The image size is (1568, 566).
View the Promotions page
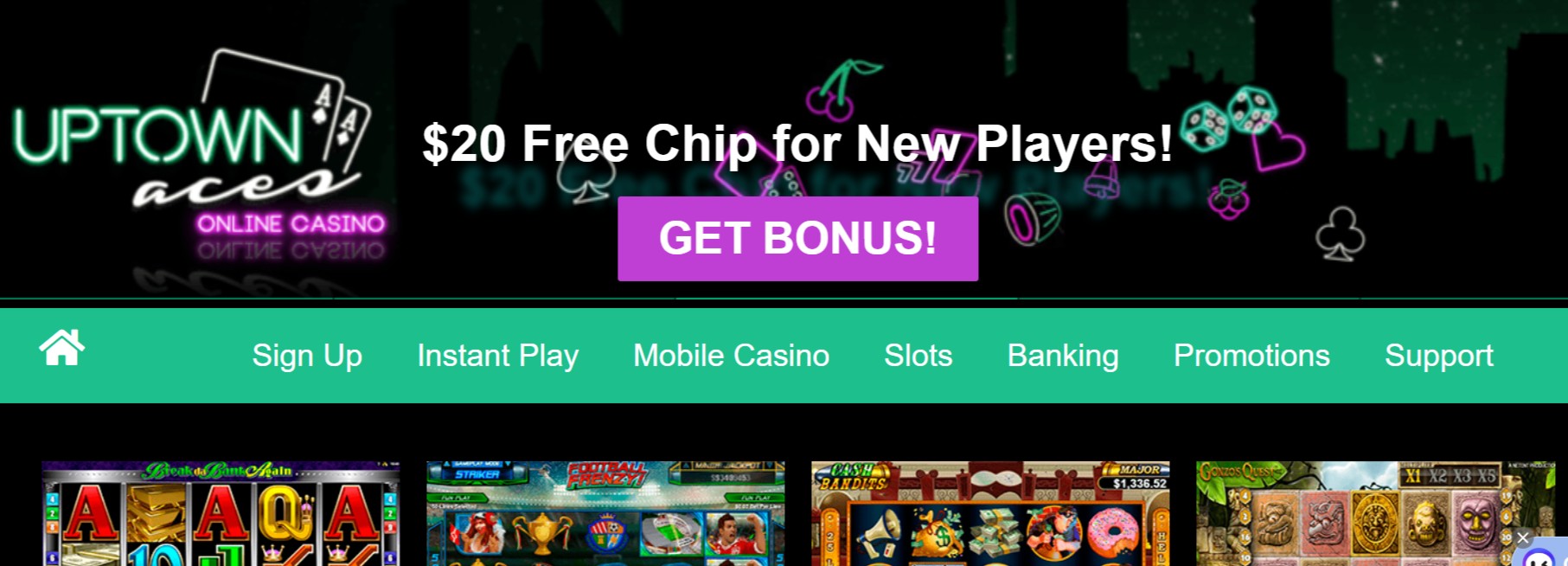(1251, 356)
